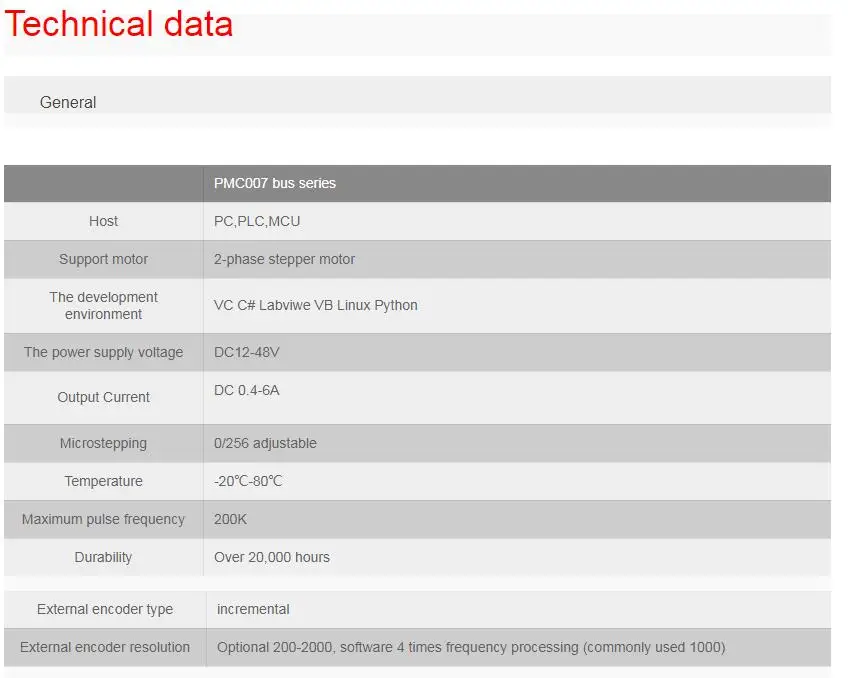Screen dimensions: 848x678
Task: Click the Technical data heading
Action: (118, 24)
